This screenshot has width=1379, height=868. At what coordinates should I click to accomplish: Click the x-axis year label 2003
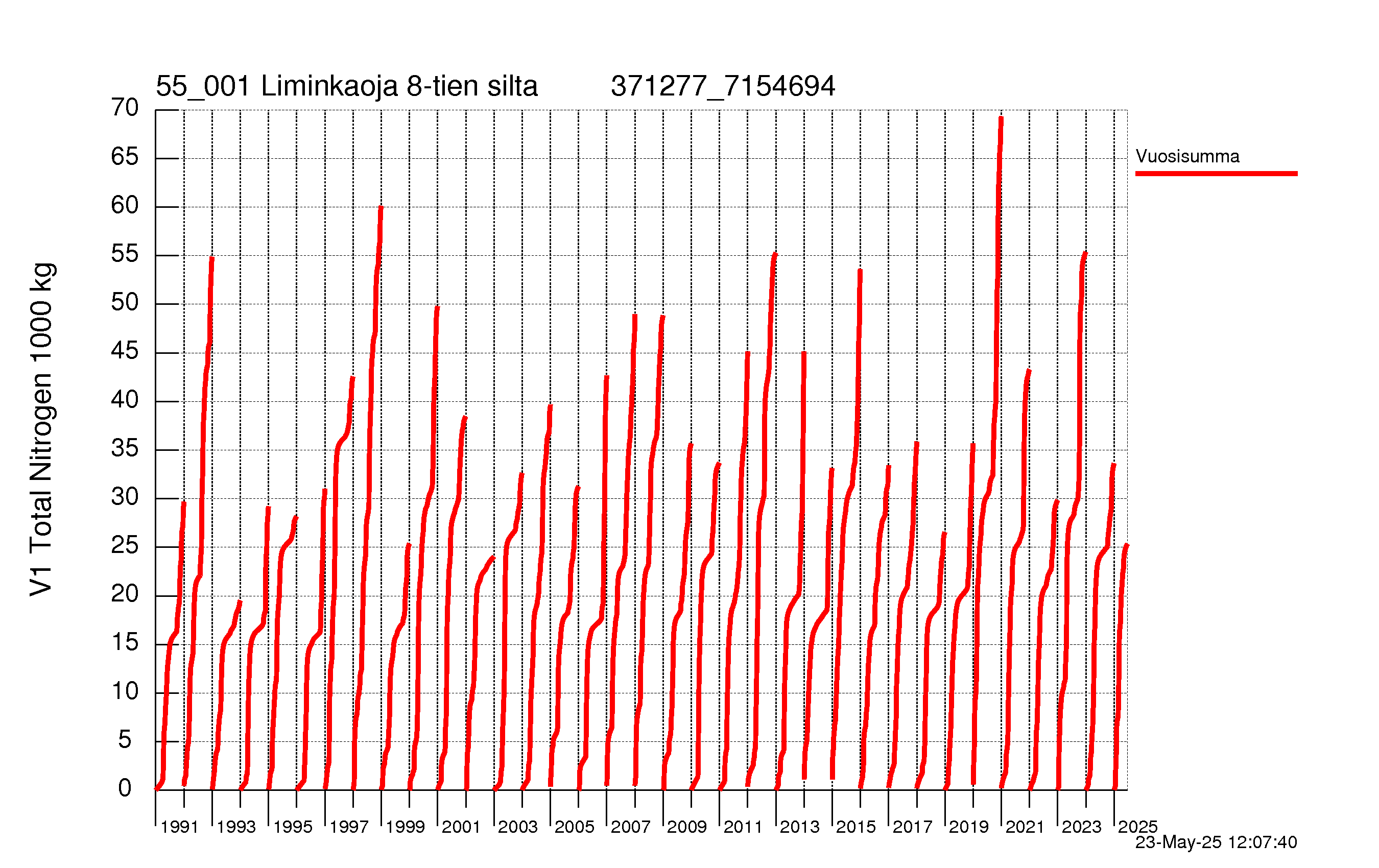click(x=518, y=827)
